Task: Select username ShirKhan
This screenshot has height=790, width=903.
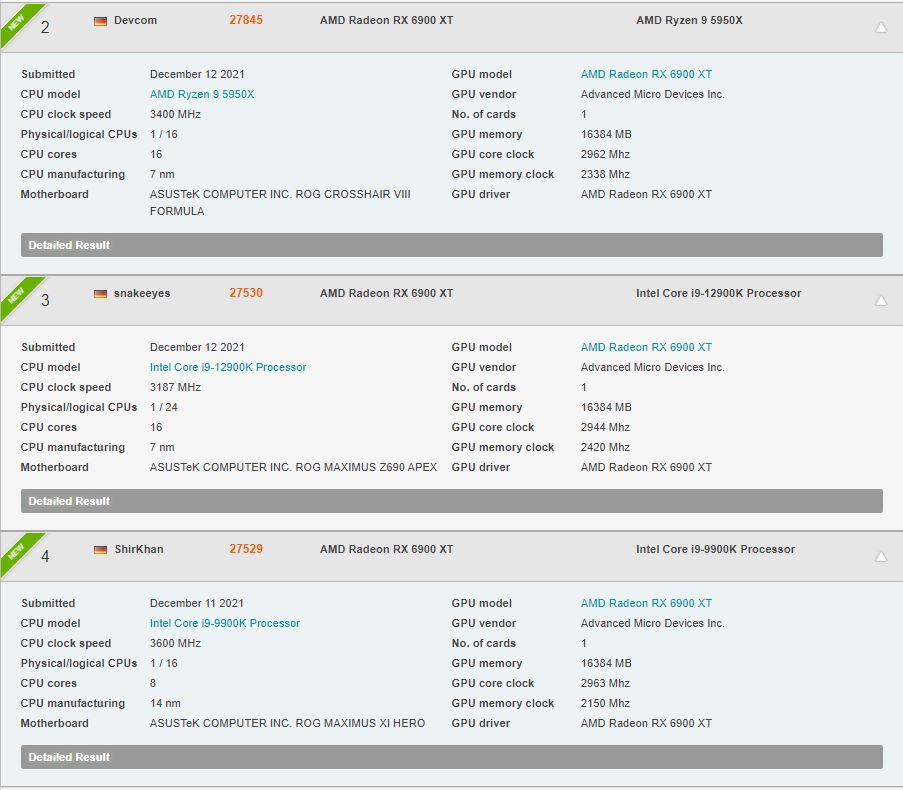Action: (x=139, y=549)
